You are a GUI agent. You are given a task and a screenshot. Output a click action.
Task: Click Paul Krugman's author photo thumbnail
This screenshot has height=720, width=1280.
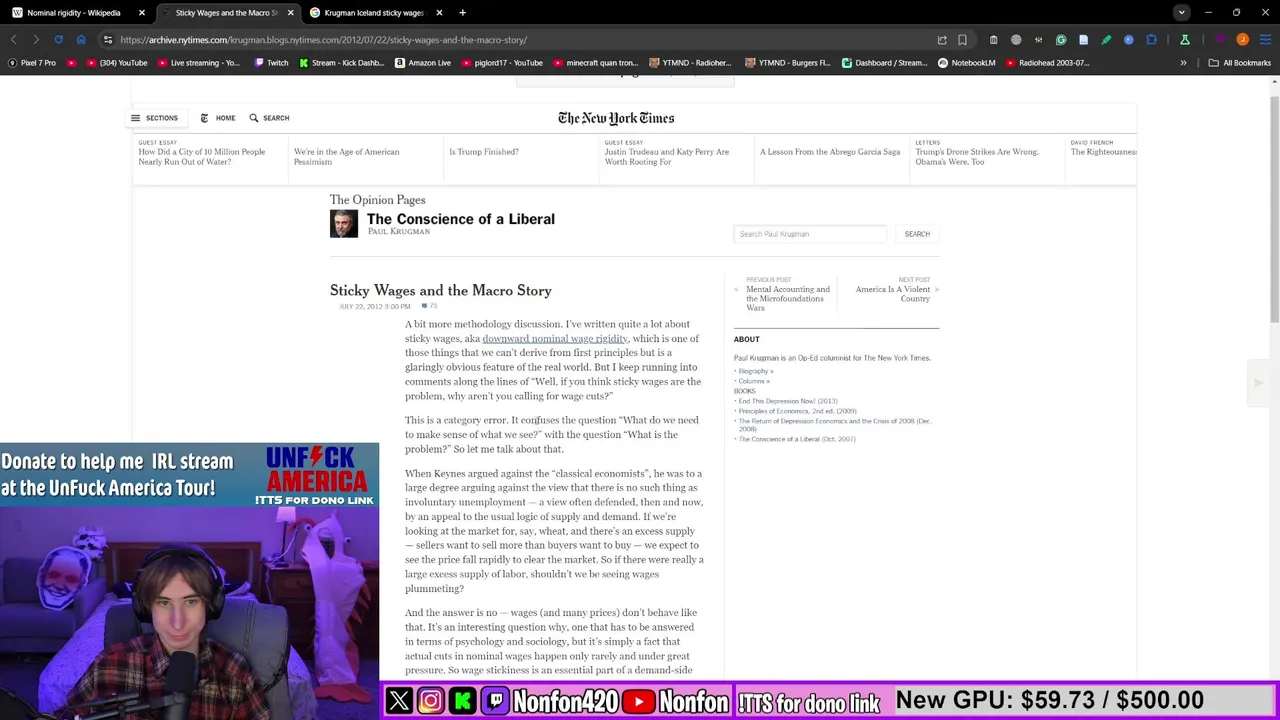[x=344, y=224]
